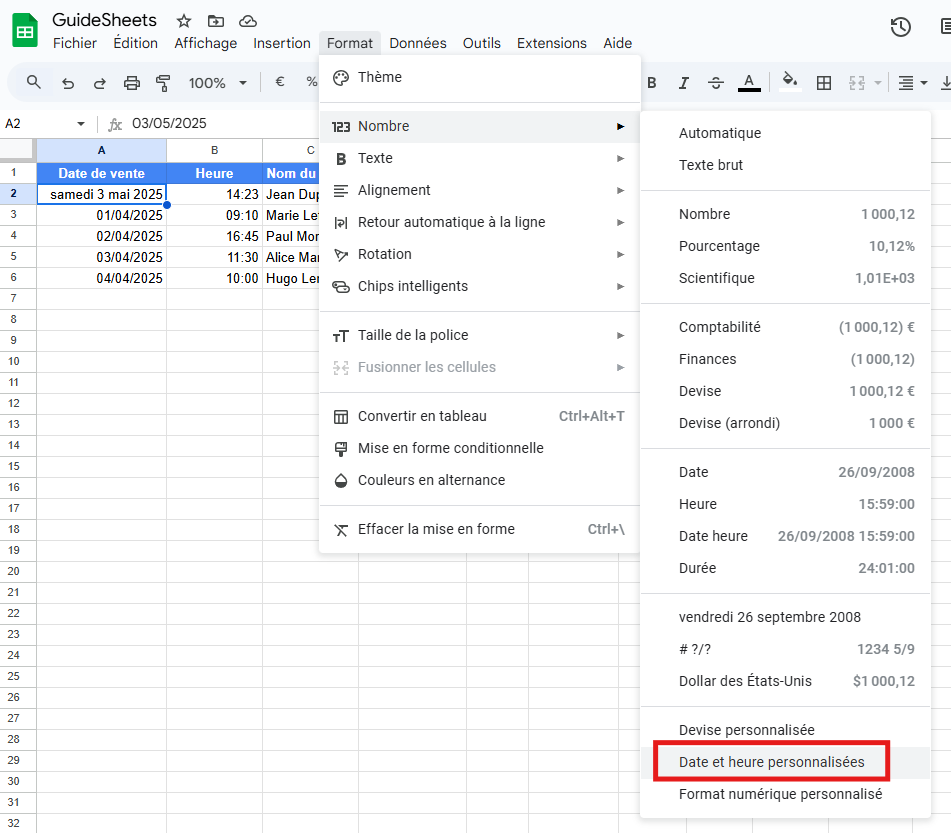Apply Comptabilité format
Viewport: 951px width, 833px height.
point(785,328)
